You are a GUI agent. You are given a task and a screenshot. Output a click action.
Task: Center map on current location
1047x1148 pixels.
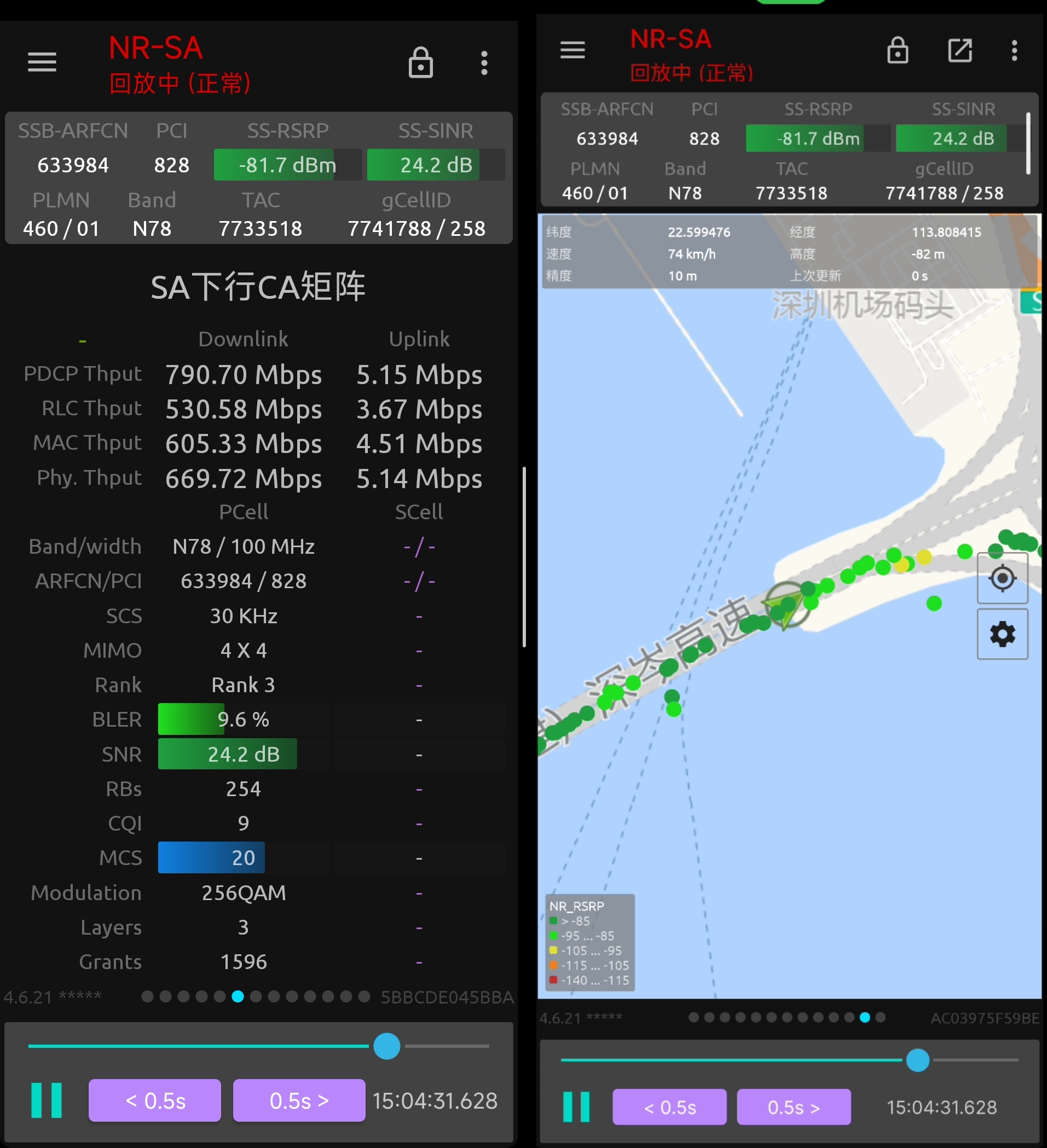tap(1002, 578)
